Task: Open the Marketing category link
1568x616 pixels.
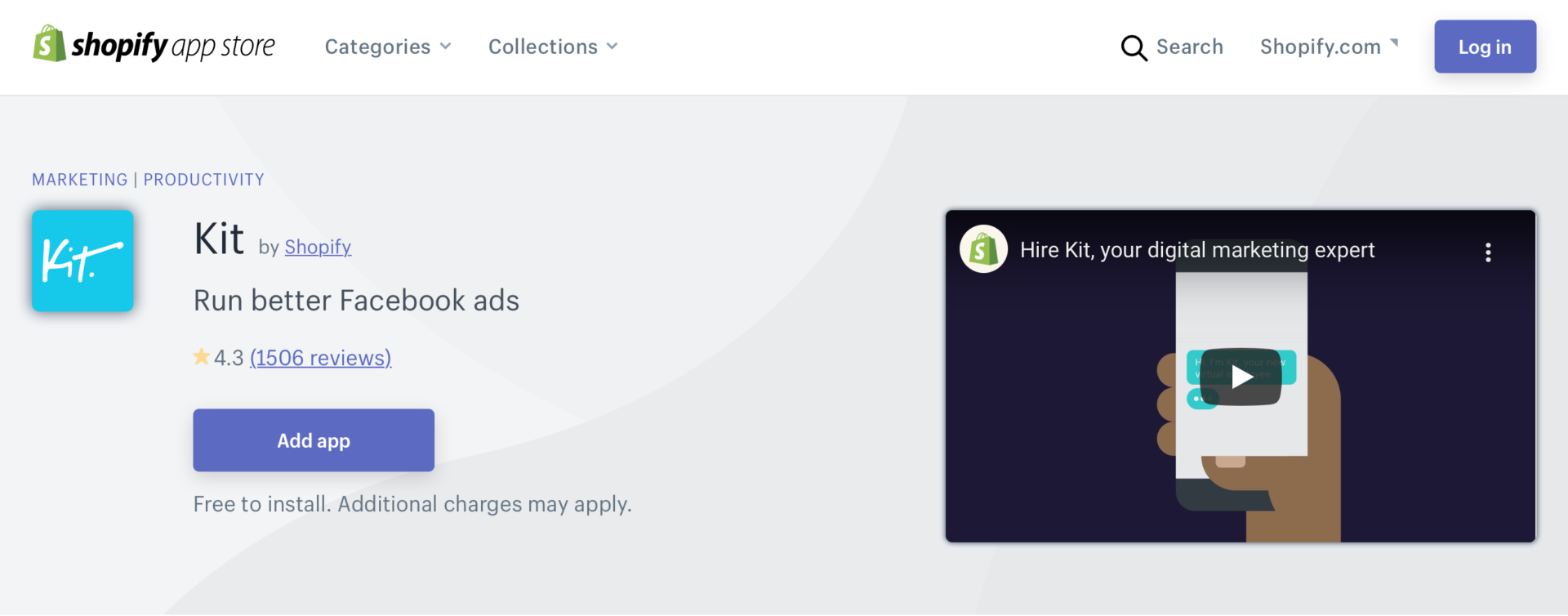Action: tap(80, 180)
